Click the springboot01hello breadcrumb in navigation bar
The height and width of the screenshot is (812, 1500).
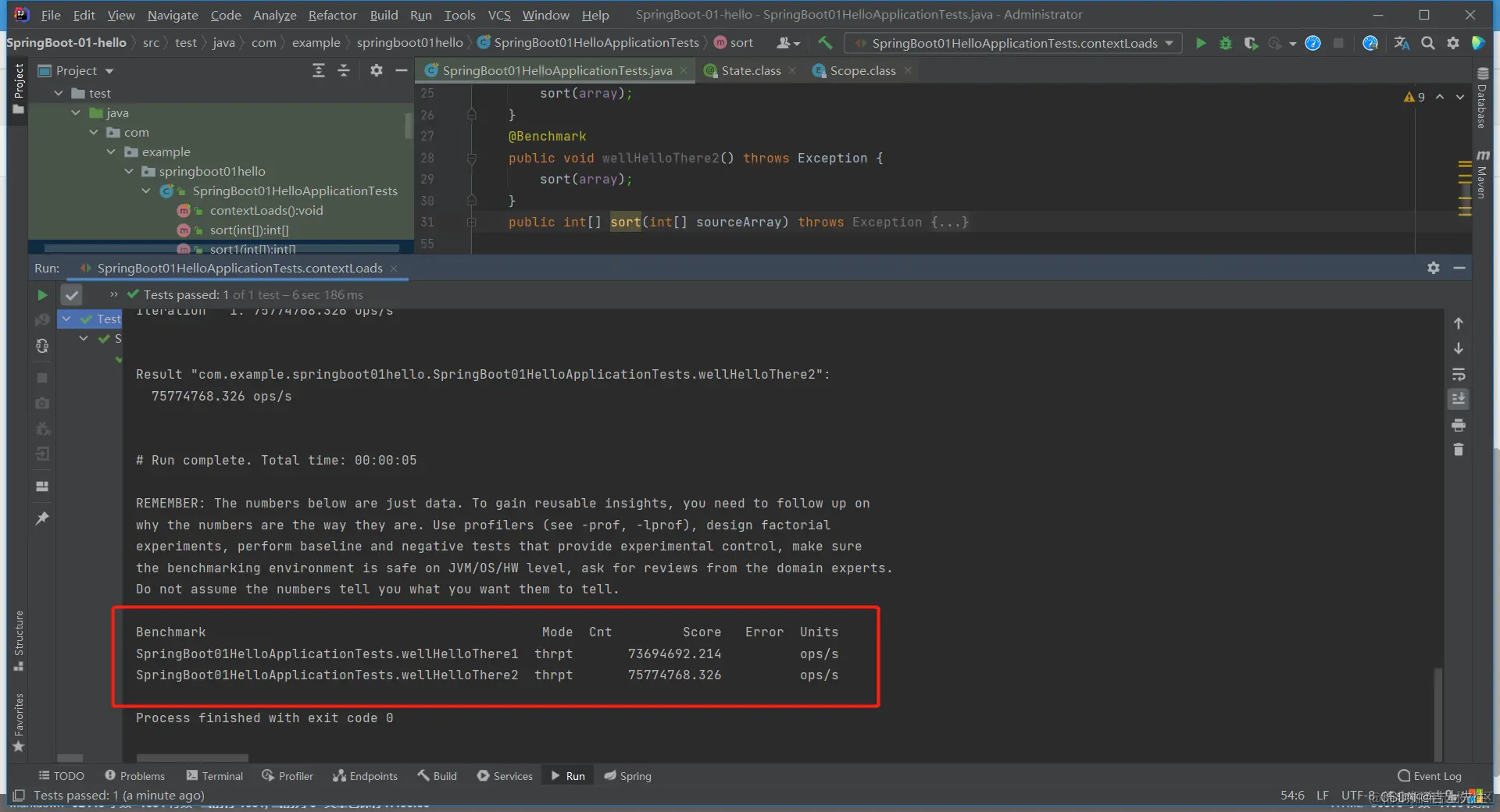click(410, 43)
